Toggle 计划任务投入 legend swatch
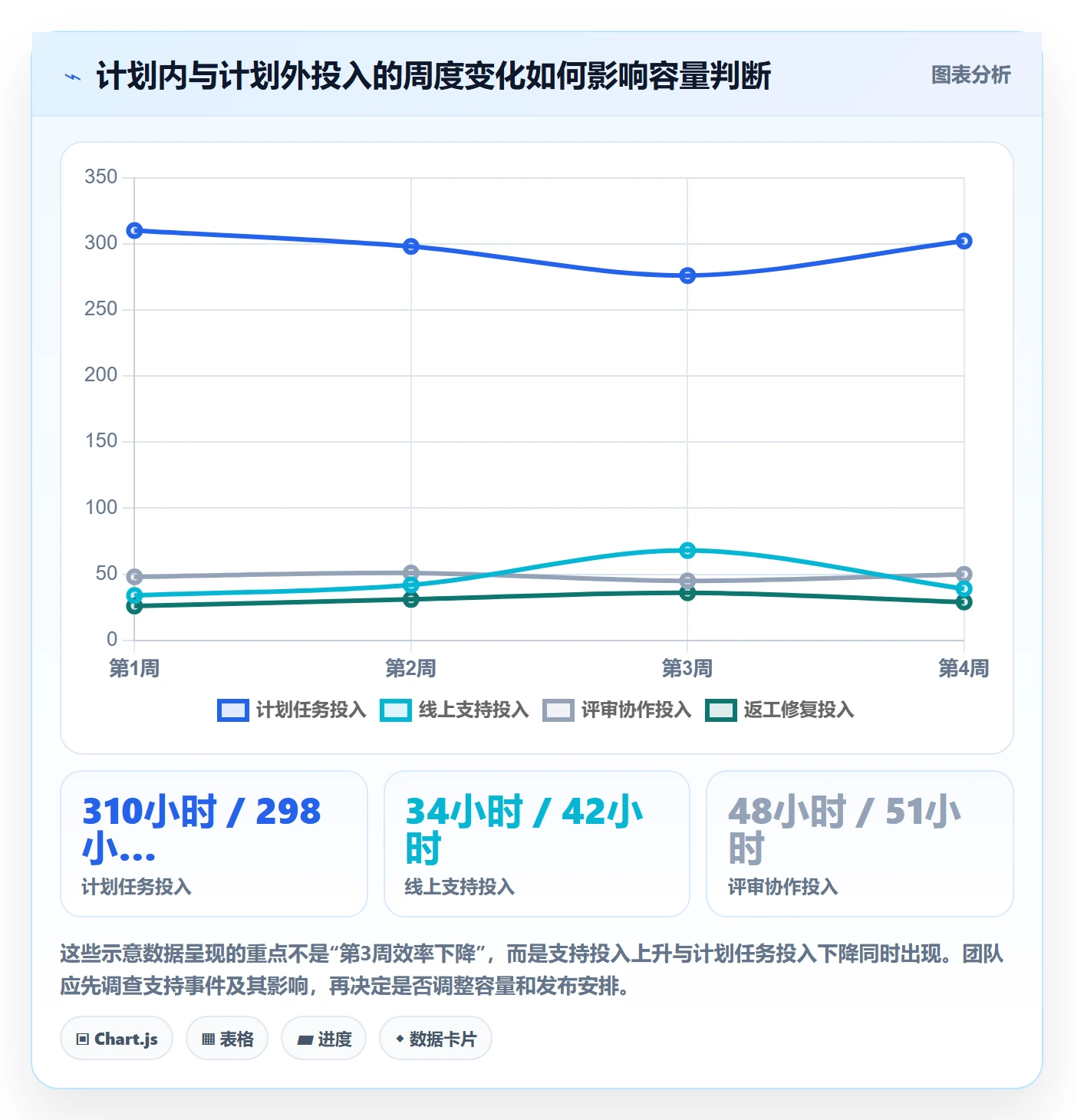 click(x=233, y=710)
